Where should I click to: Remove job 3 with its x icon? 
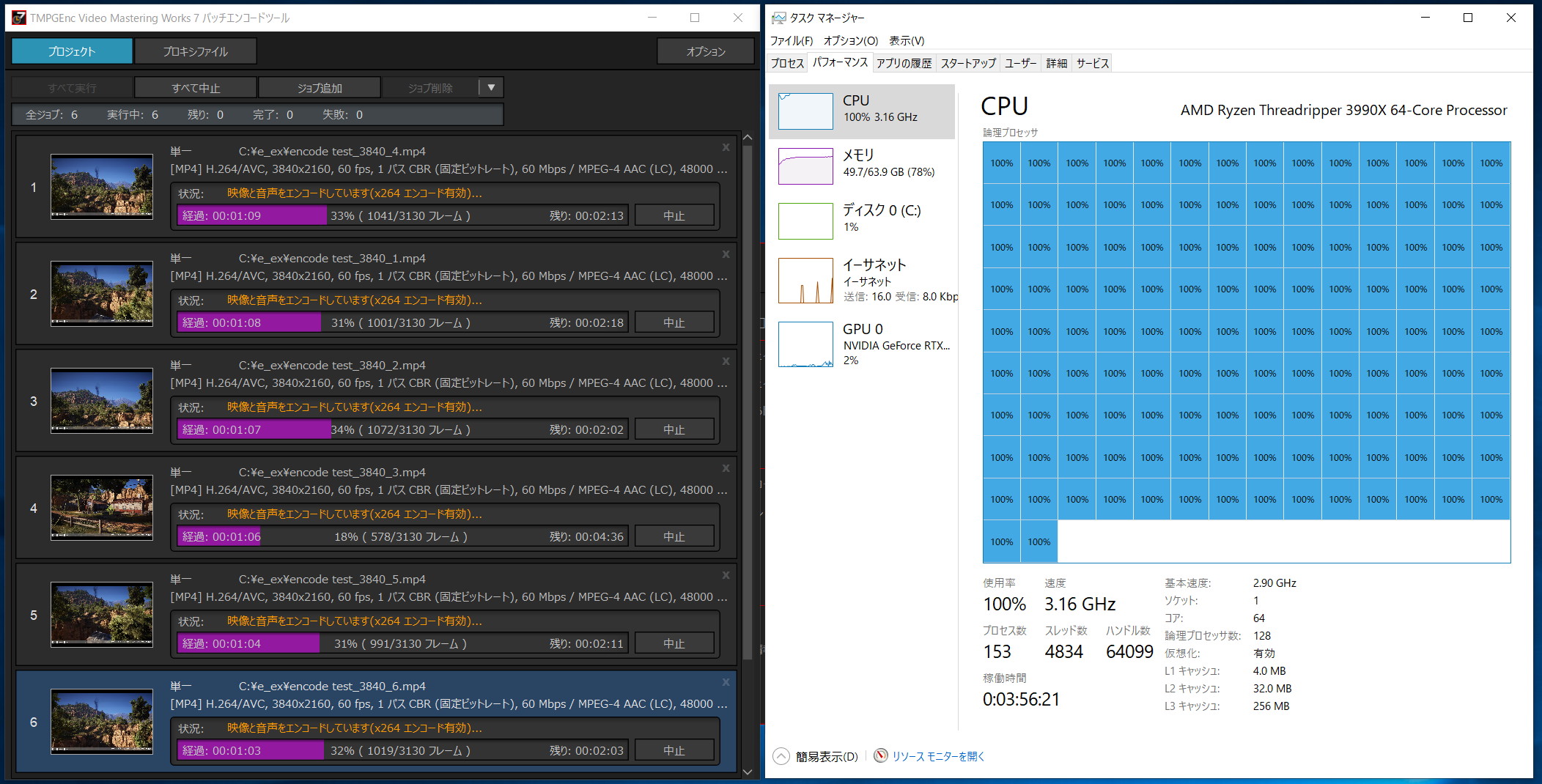pyautogui.click(x=726, y=361)
